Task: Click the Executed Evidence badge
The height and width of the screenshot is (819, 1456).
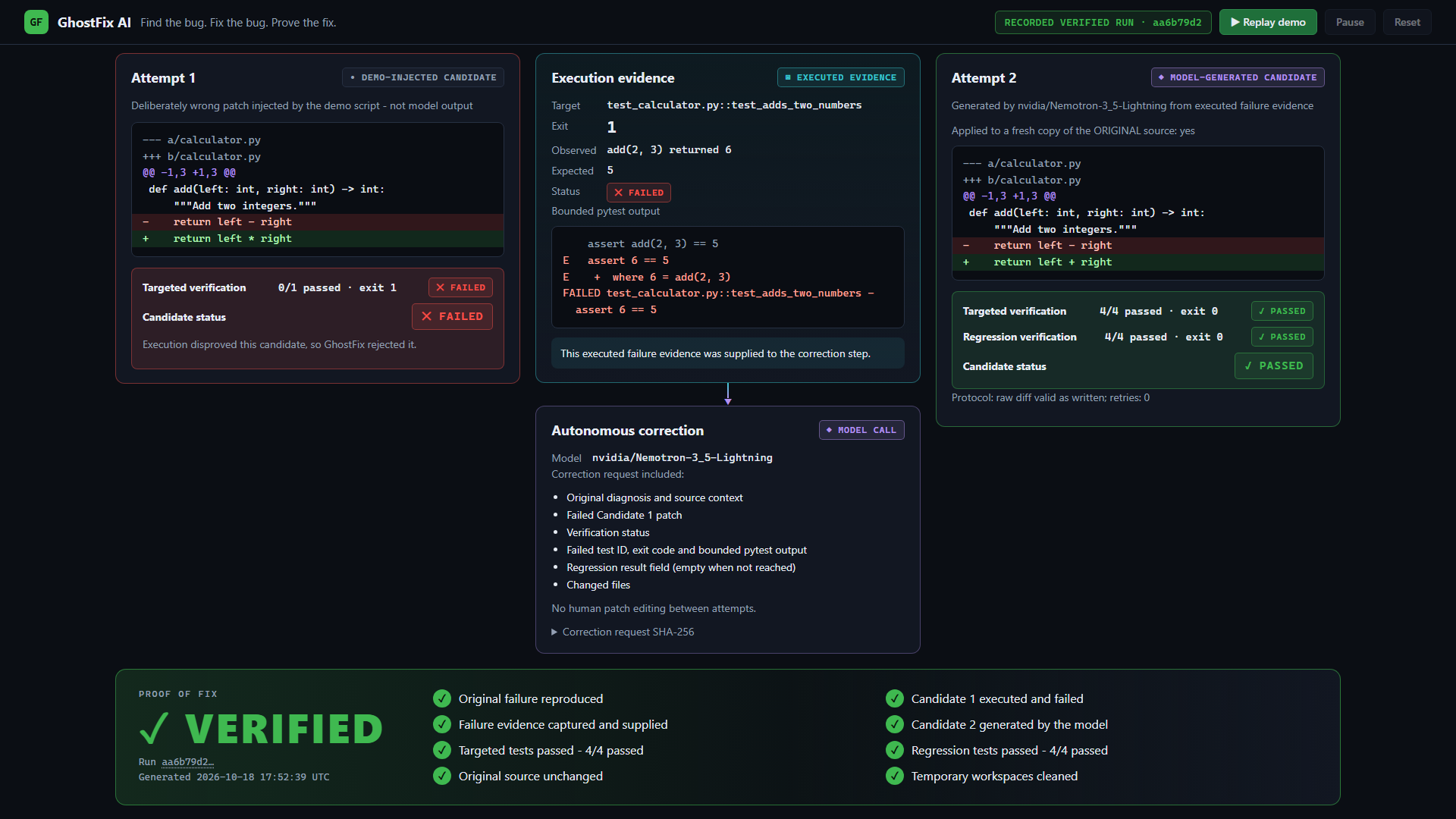Action: (841, 77)
